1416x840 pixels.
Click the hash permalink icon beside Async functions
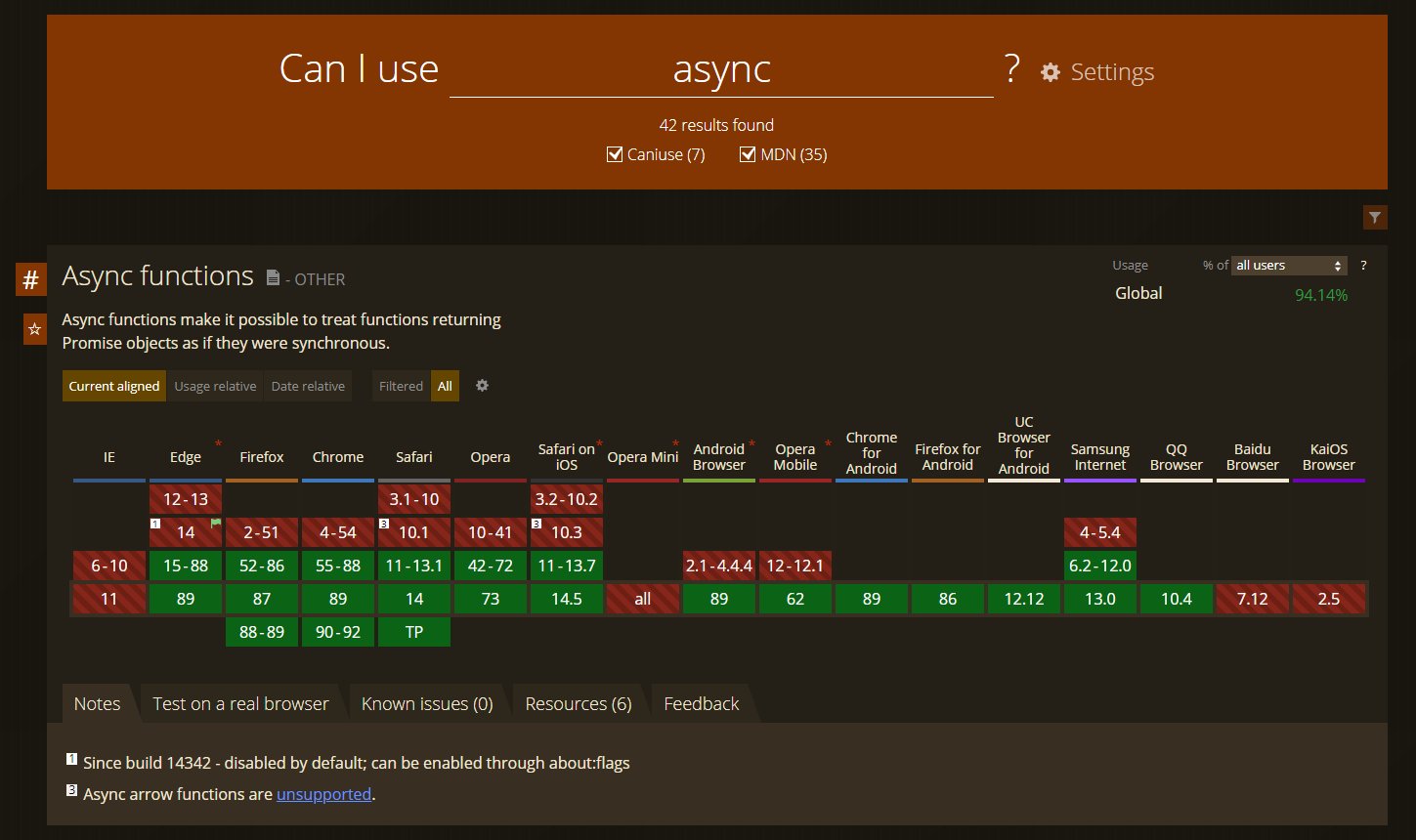pos(31,280)
